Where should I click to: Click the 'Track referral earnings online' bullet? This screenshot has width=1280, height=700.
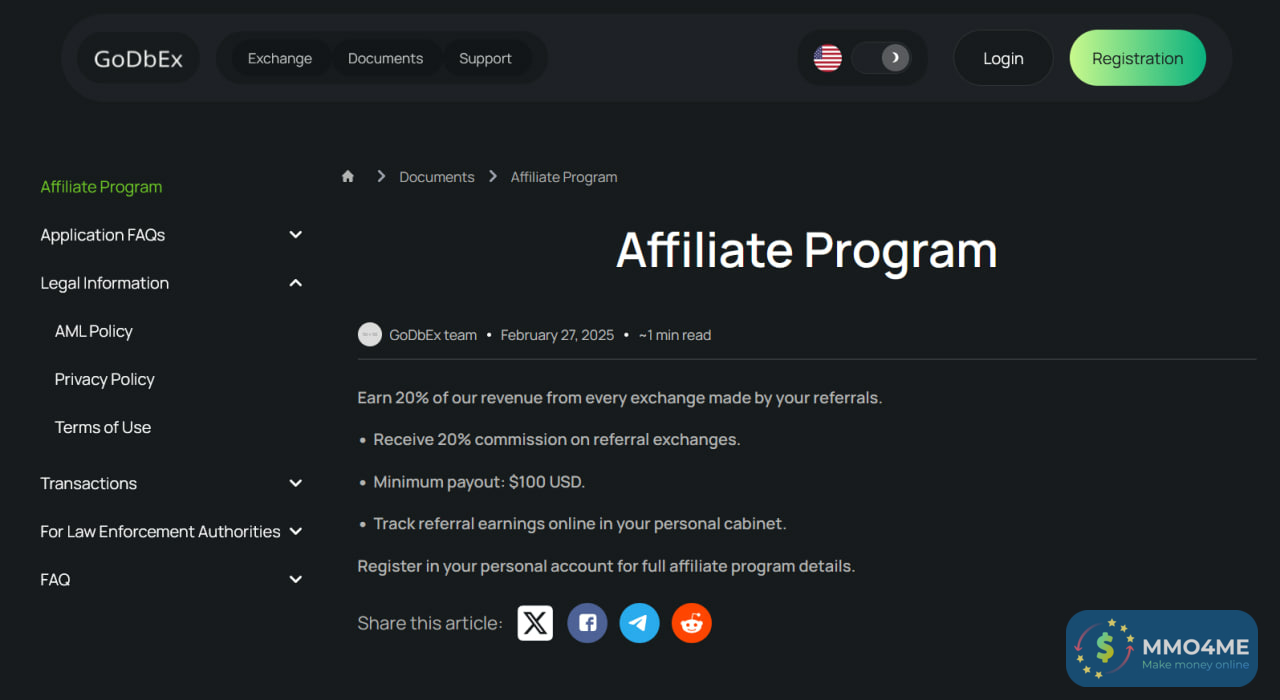[x=580, y=524]
